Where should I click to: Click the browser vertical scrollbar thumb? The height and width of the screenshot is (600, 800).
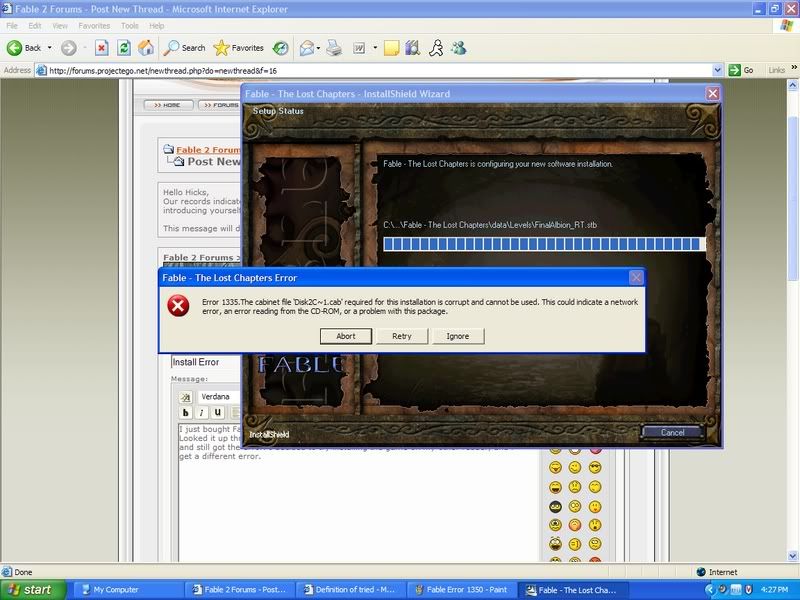[793, 198]
